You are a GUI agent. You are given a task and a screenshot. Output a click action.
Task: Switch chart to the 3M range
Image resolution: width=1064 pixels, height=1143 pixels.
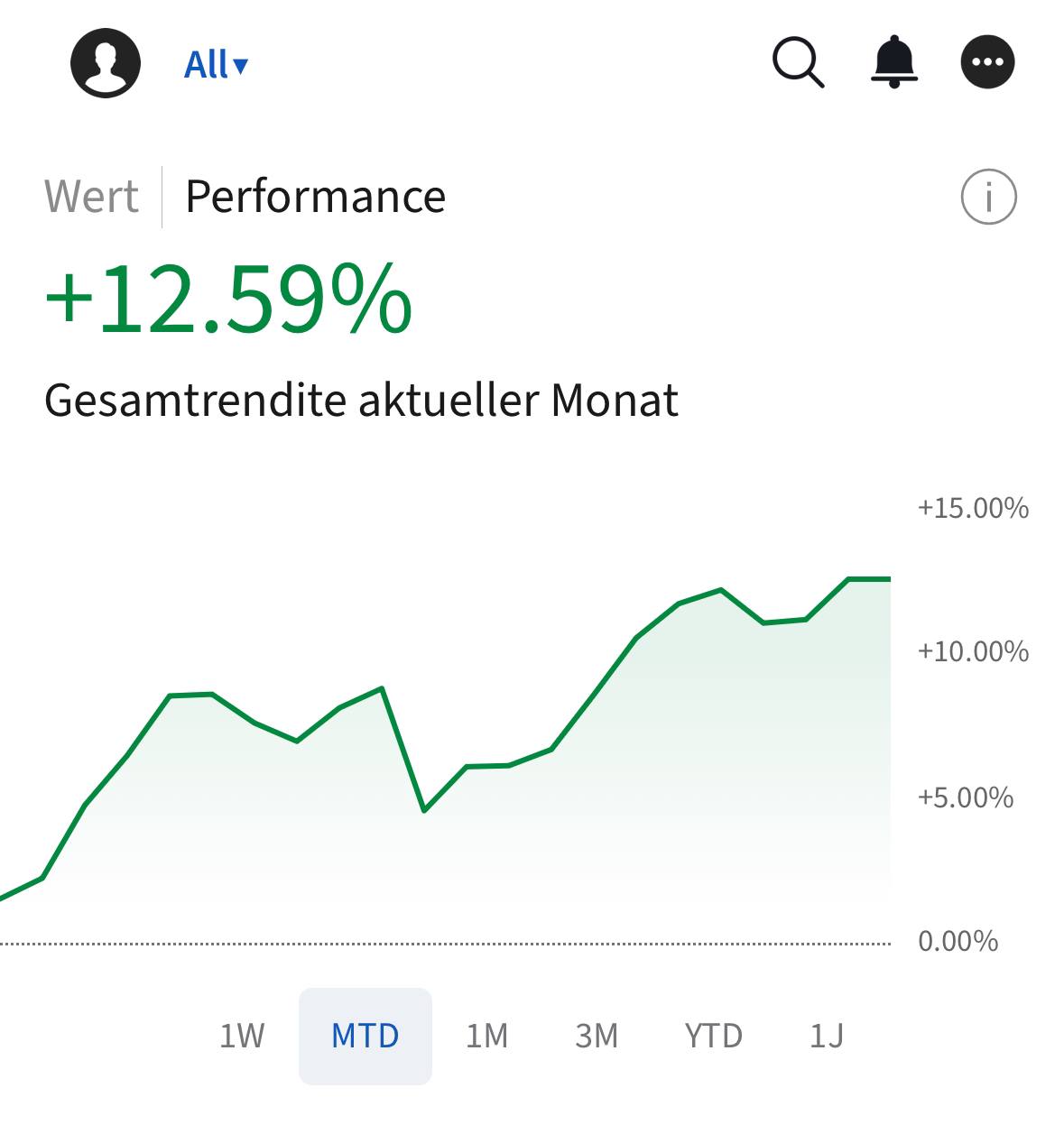(x=597, y=1036)
